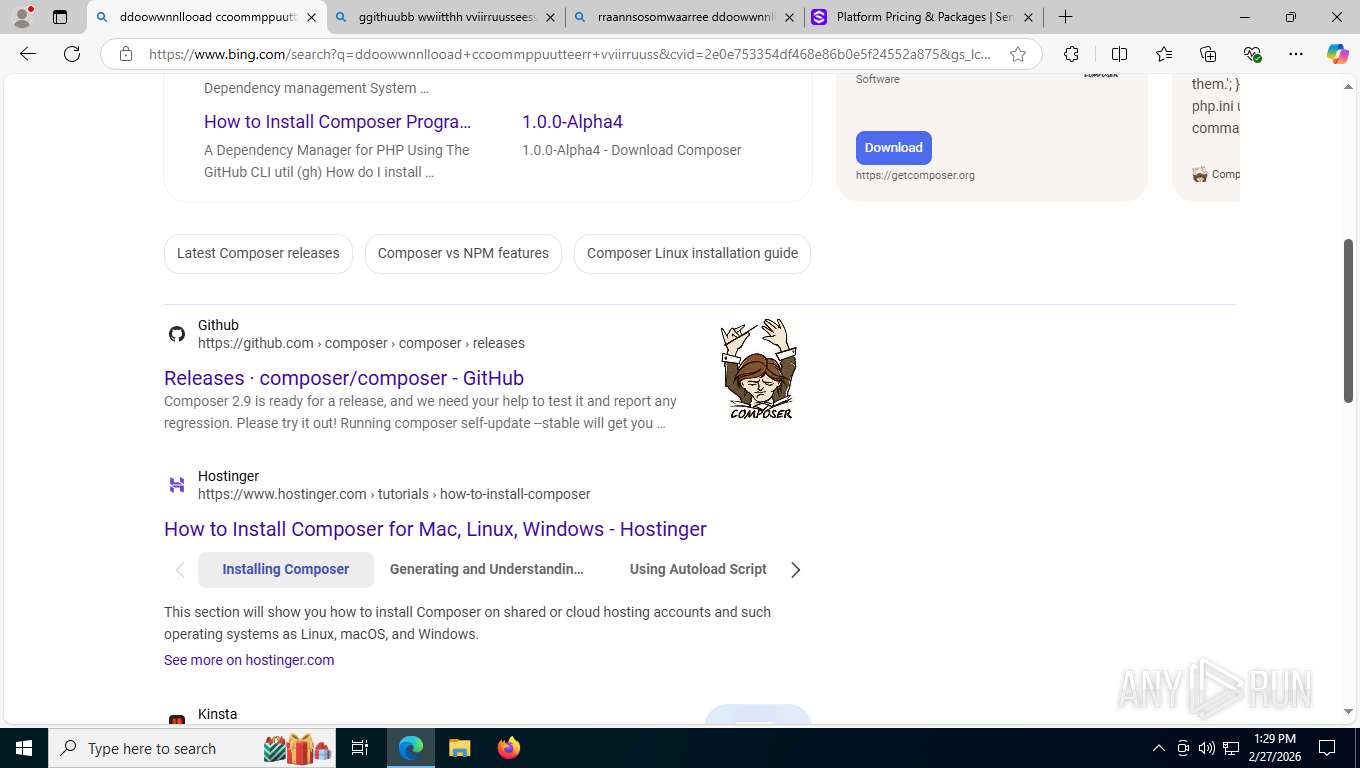View site information lock icon
This screenshot has height=768, width=1360.
[126, 54]
